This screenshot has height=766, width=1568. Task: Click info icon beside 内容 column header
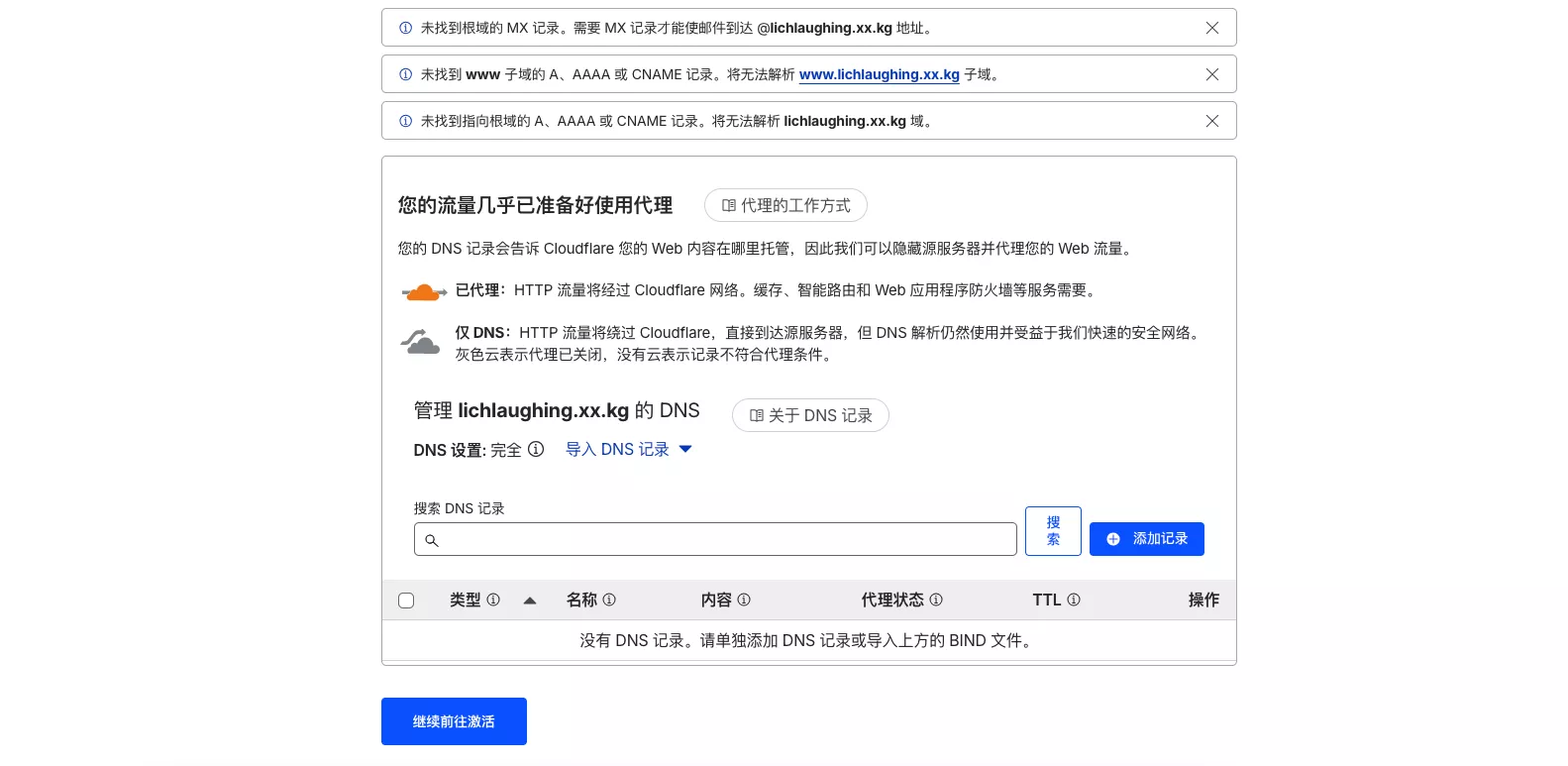[x=744, y=600]
